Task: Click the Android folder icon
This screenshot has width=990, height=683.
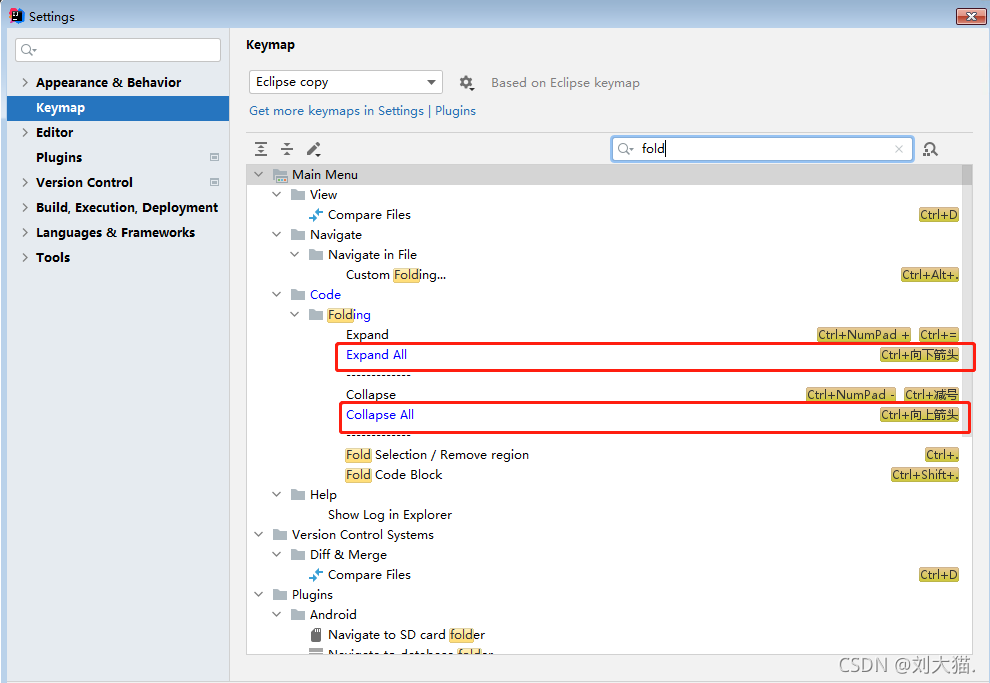Action: [x=298, y=615]
